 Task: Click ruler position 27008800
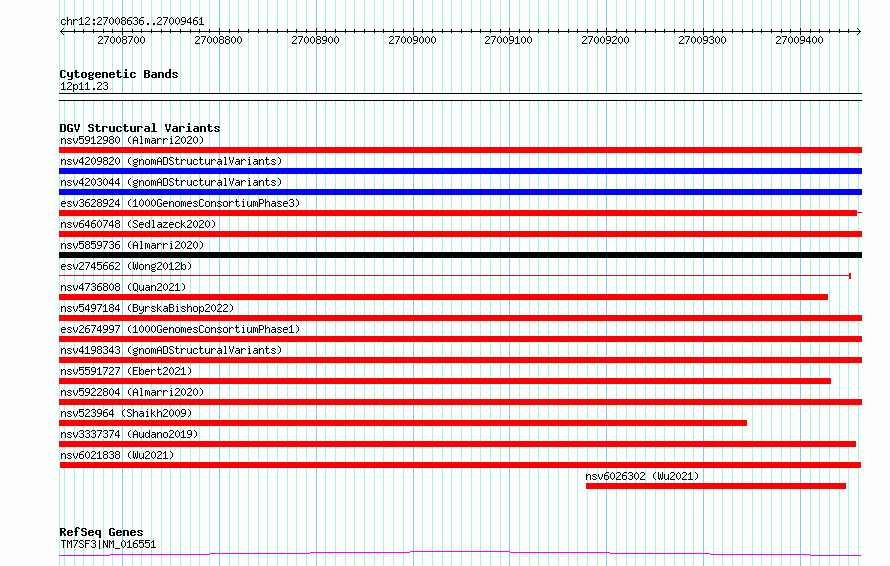219,40
